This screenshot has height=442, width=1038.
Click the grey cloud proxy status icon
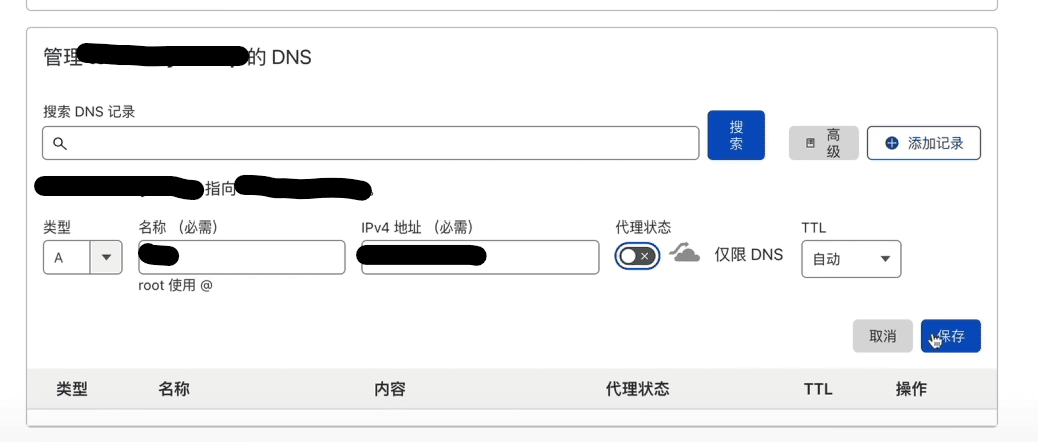click(x=684, y=253)
